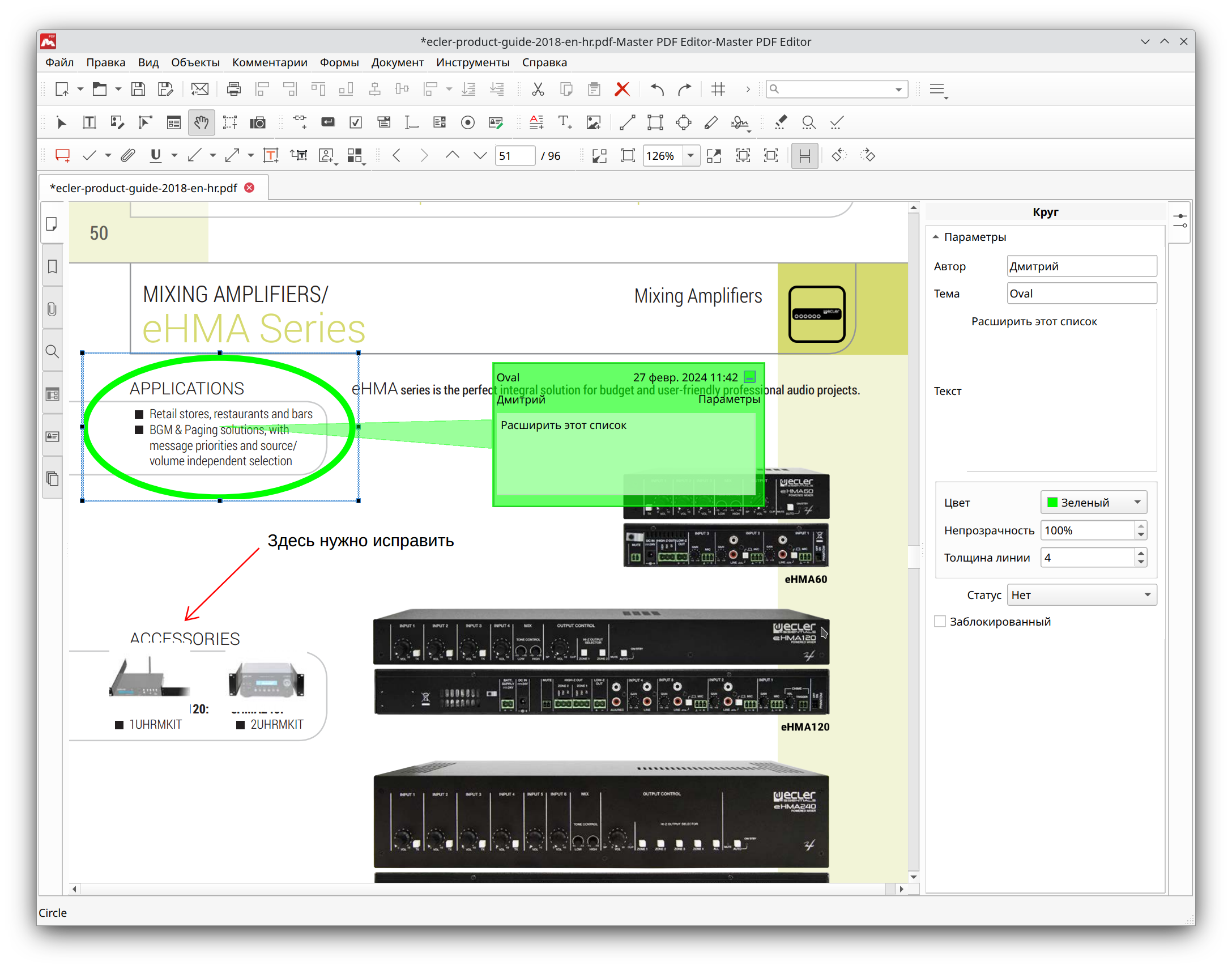Image resolution: width=1232 pixels, height=969 pixels.
Task: Click the Sticky Note annotation icon
Action: 62,155
